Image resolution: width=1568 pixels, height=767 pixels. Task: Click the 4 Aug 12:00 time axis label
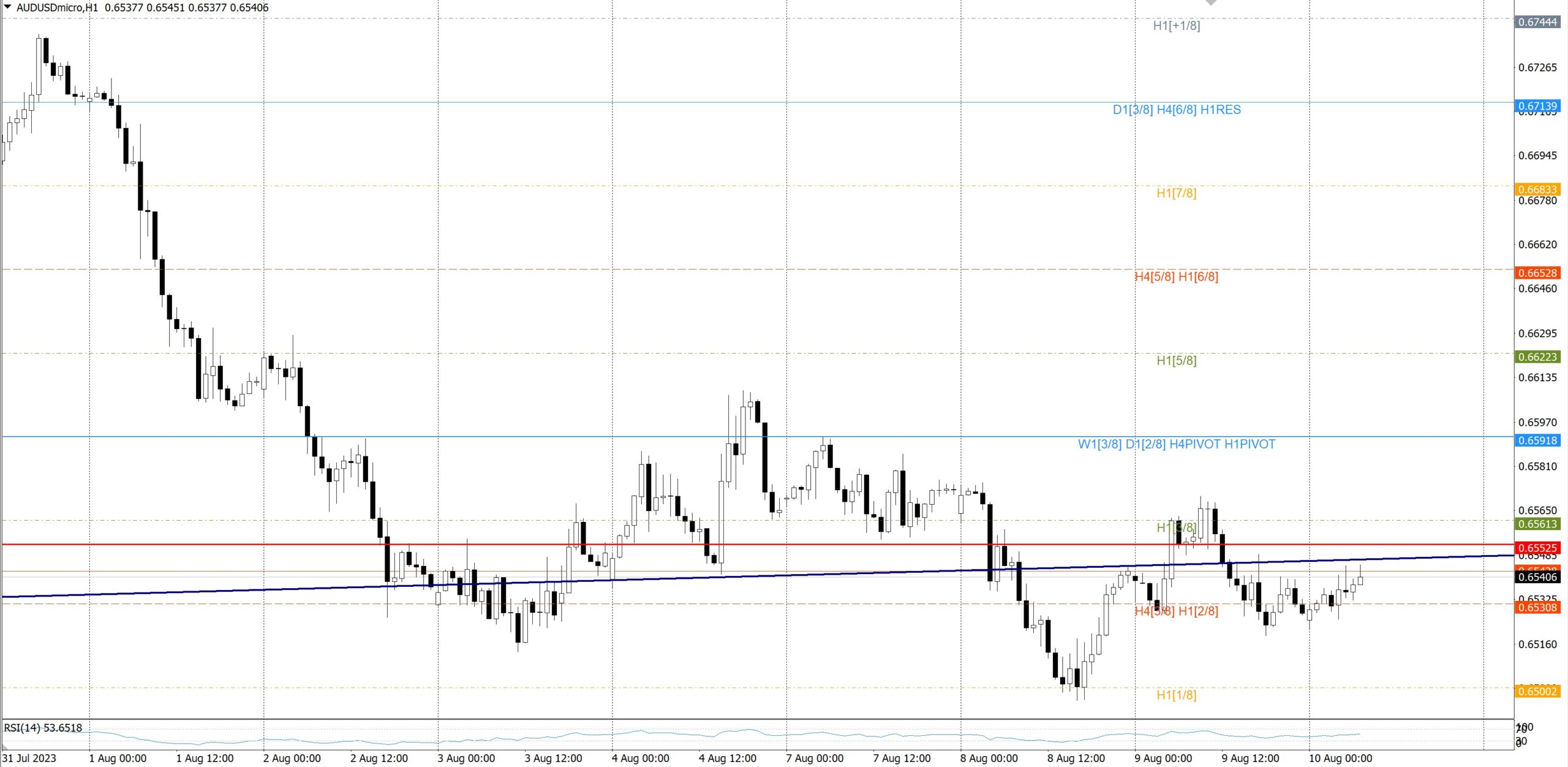point(727,758)
